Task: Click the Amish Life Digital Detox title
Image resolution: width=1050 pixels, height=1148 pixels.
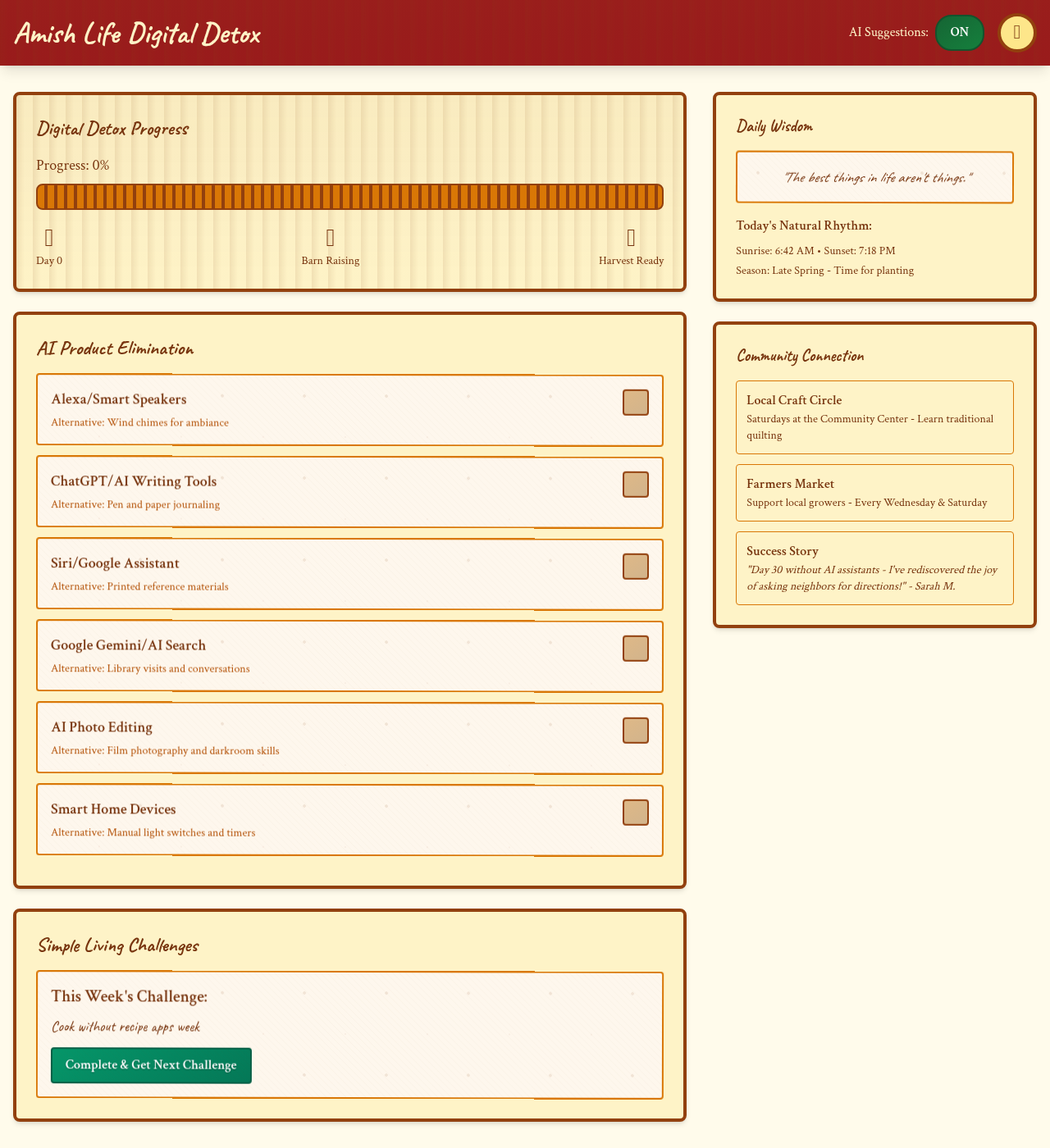Action: [137, 33]
